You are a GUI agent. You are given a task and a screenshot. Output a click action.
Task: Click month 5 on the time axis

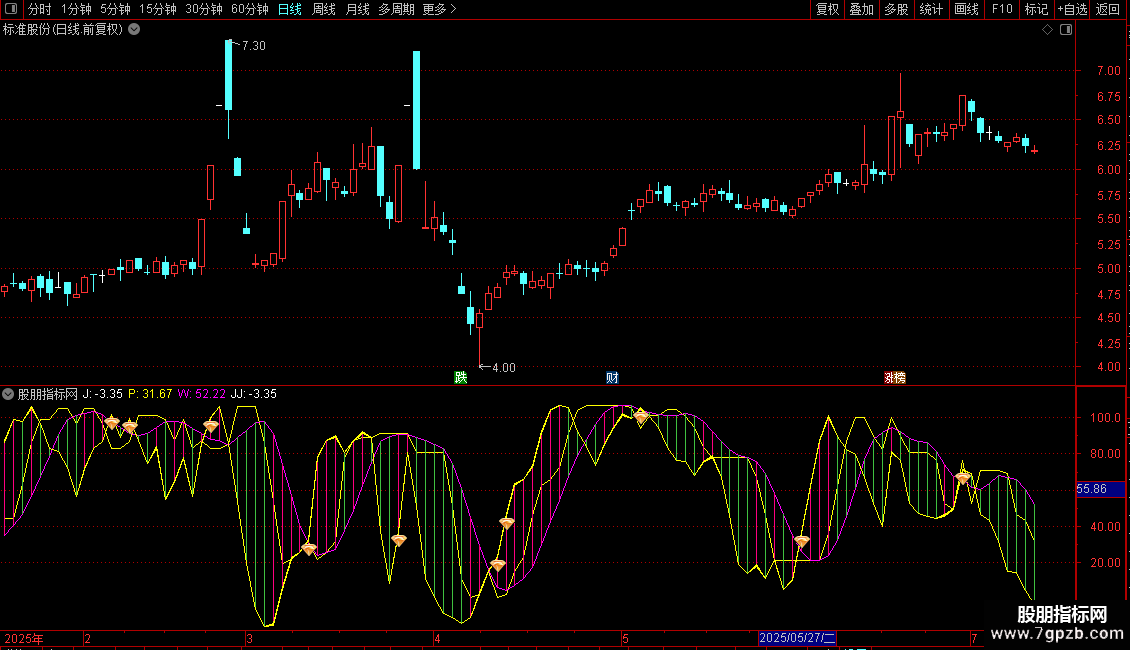click(x=626, y=638)
